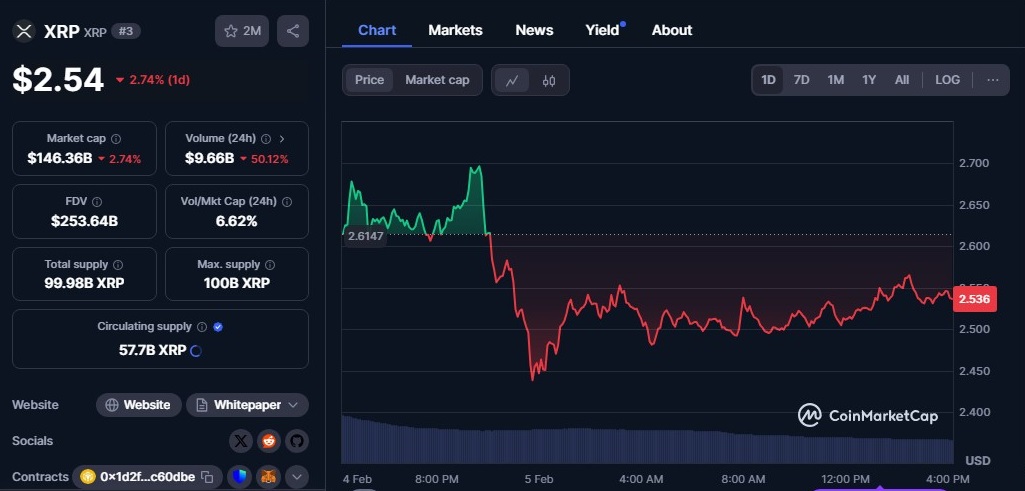The image size is (1025, 491).
Task: Open the GitHub social link
Action: (297, 441)
